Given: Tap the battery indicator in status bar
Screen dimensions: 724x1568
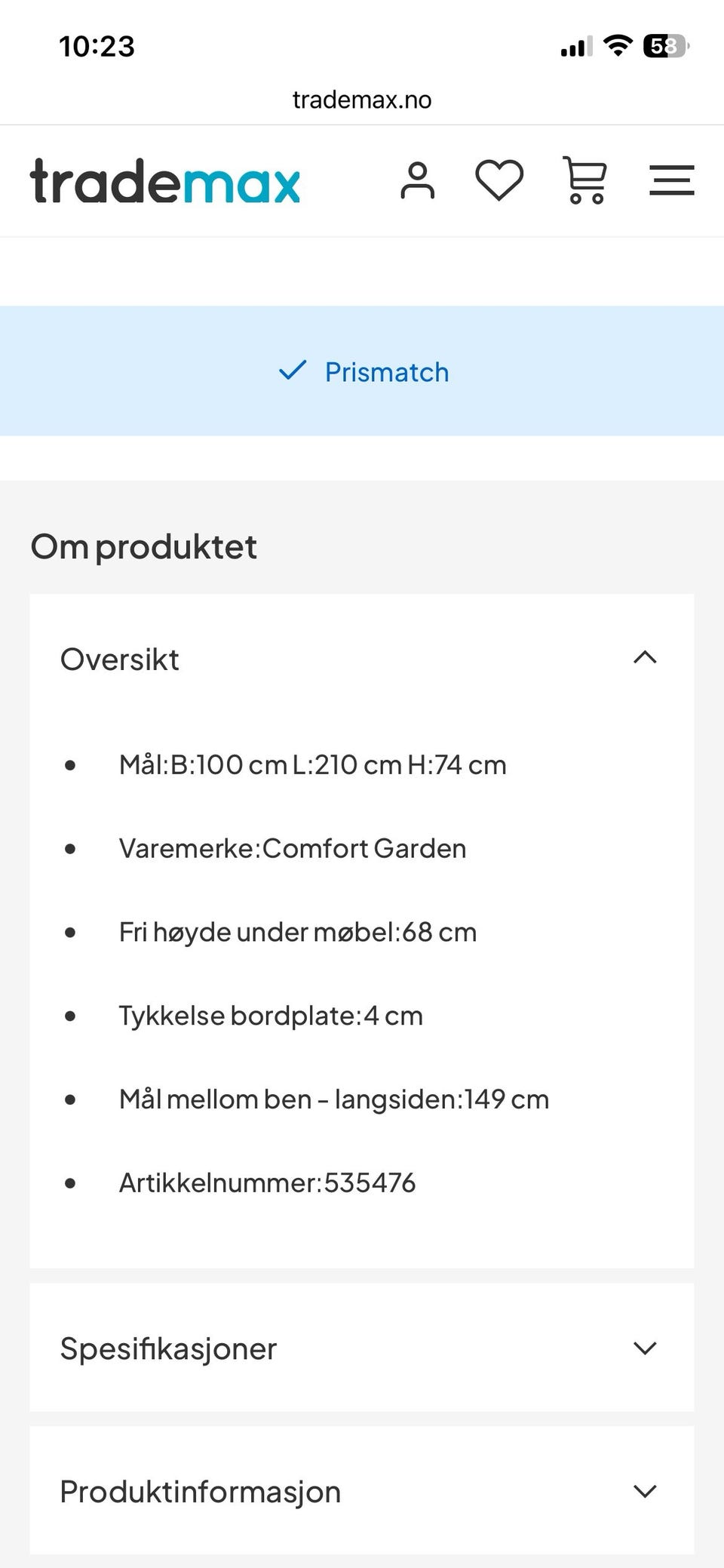Looking at the screenshot, I should tap(666, 46).
